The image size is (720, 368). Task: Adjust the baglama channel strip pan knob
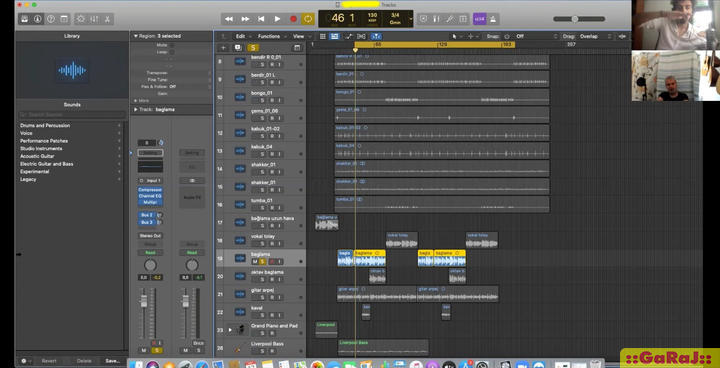point(150,265)
